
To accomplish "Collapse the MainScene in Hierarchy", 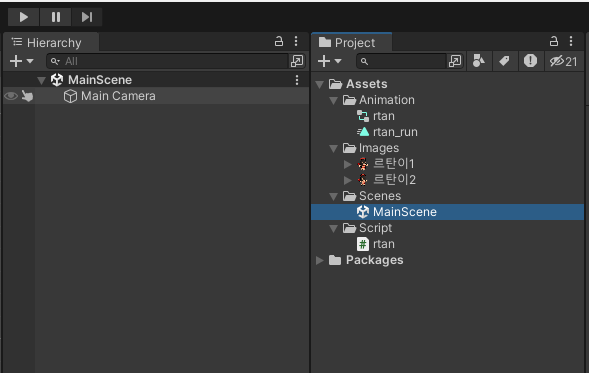I will tap(41, 80).
